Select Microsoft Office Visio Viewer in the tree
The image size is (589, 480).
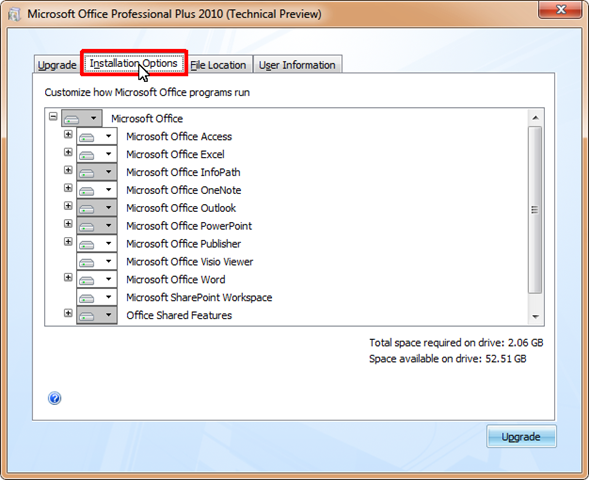189,262
